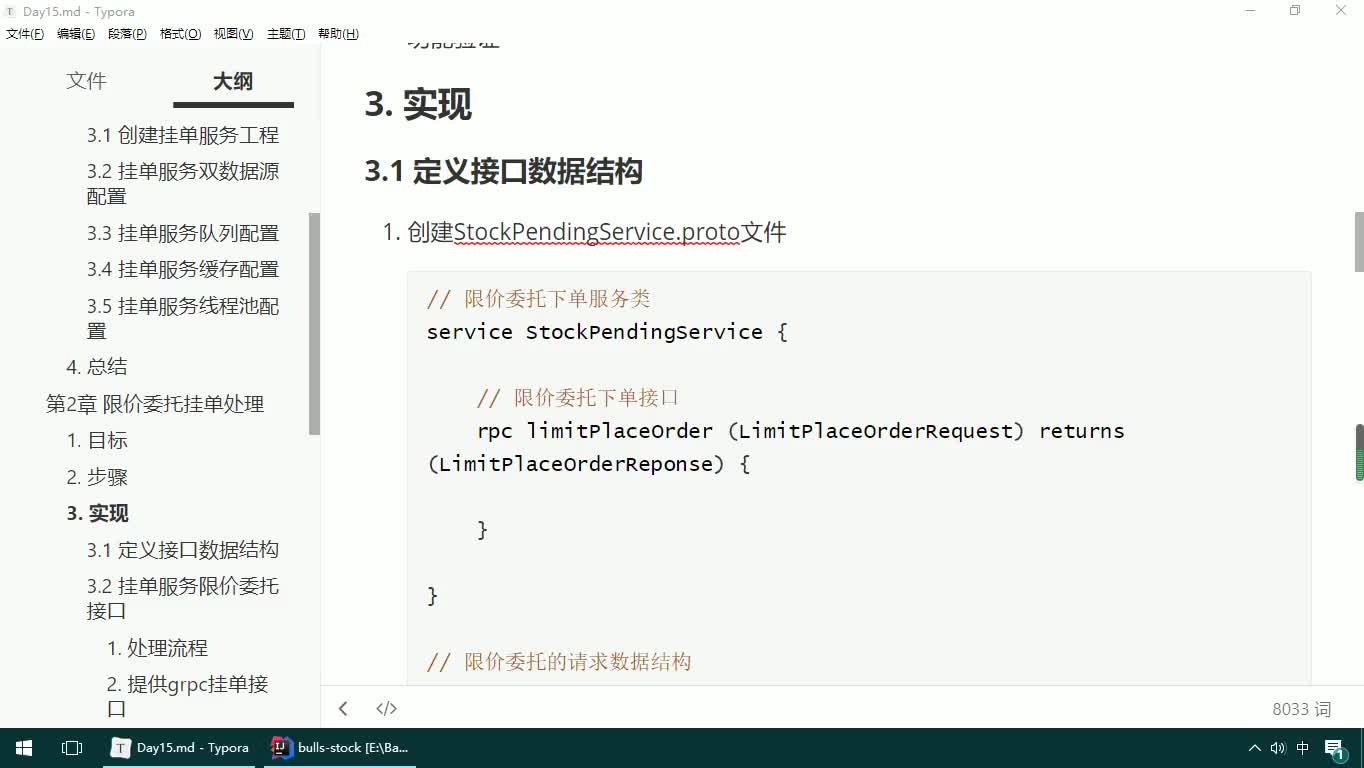Go to outline item 3.5 挂单服务线程池配置
The width and height of the screenshot is (1364, 768).
click(x=182, y=318)
